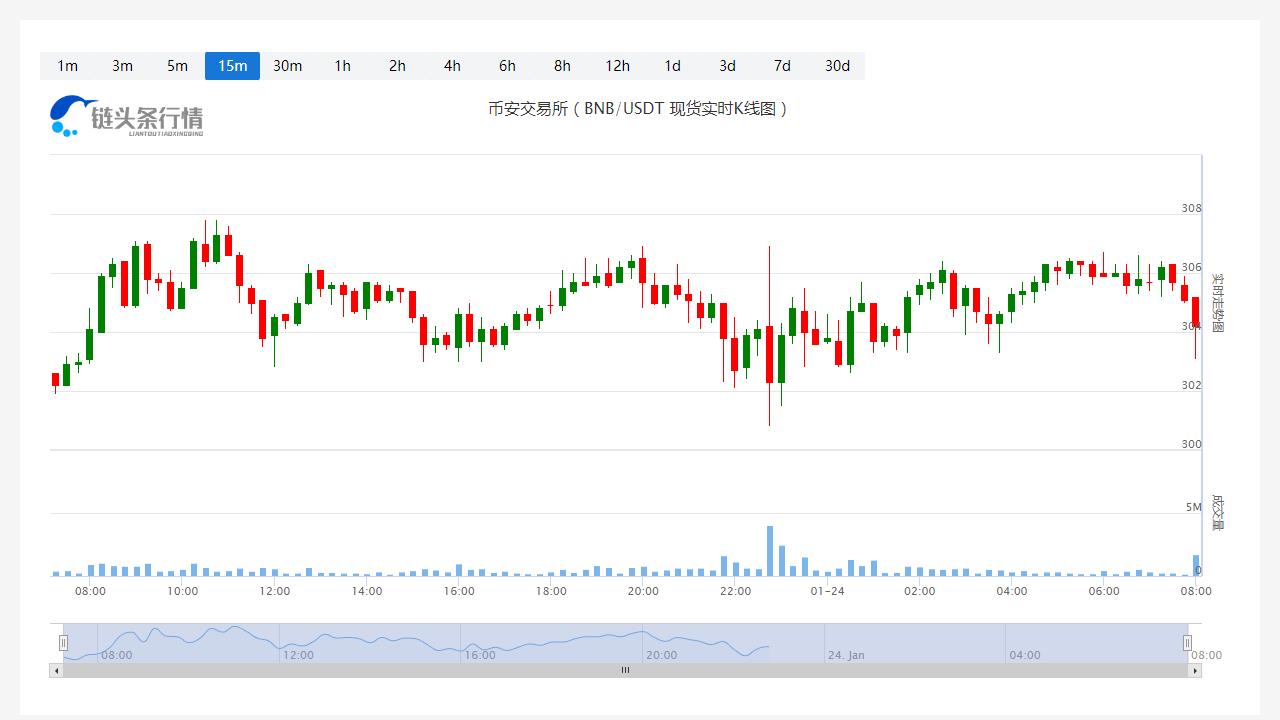Click the 22:00 time axis label
This screenshot has height=720, width=1280.
click(x=735, y=591)
